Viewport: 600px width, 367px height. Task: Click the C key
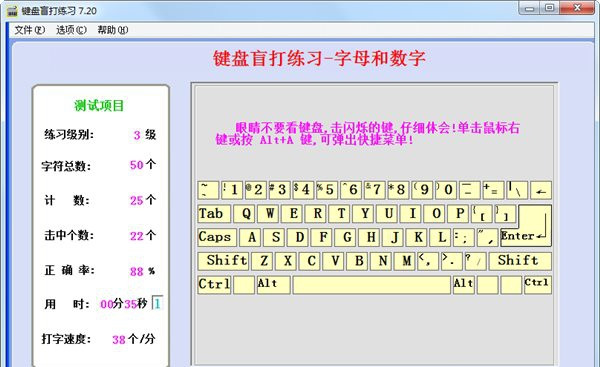click(x=311, y=261)
